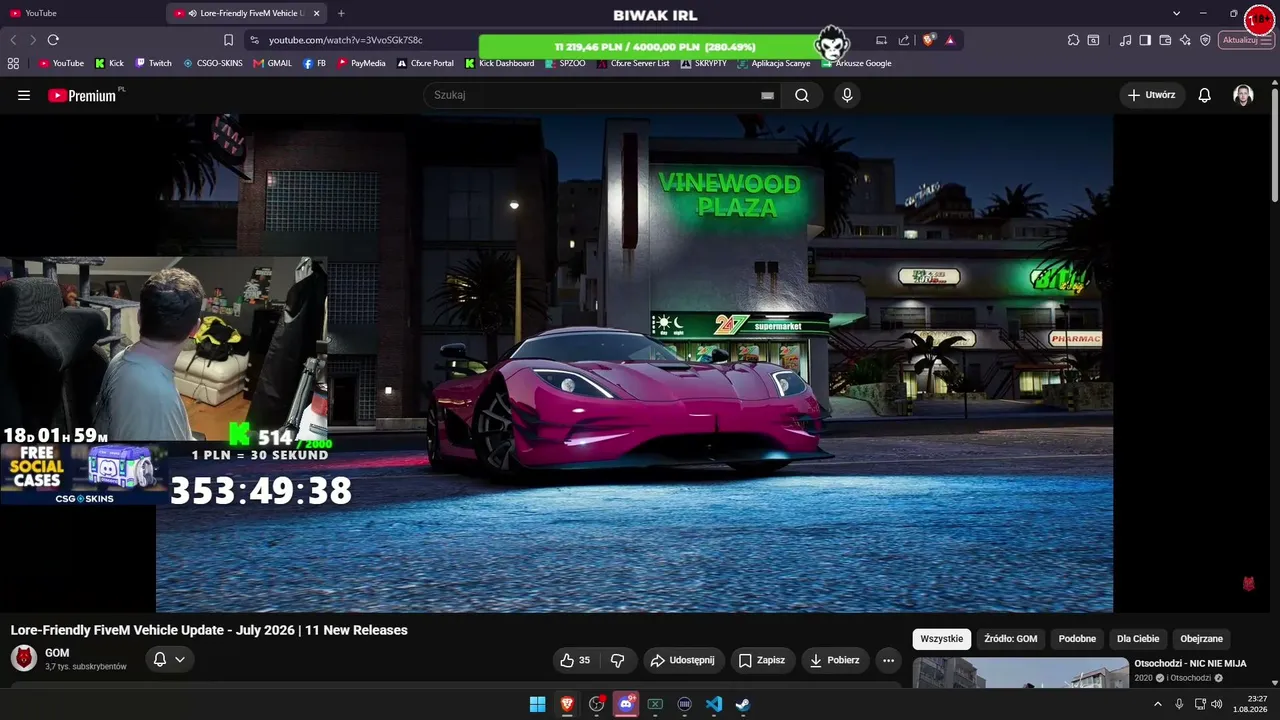Open more actions for the video
This screenshot has width=1280, height=720.
(x=888, y=660)
